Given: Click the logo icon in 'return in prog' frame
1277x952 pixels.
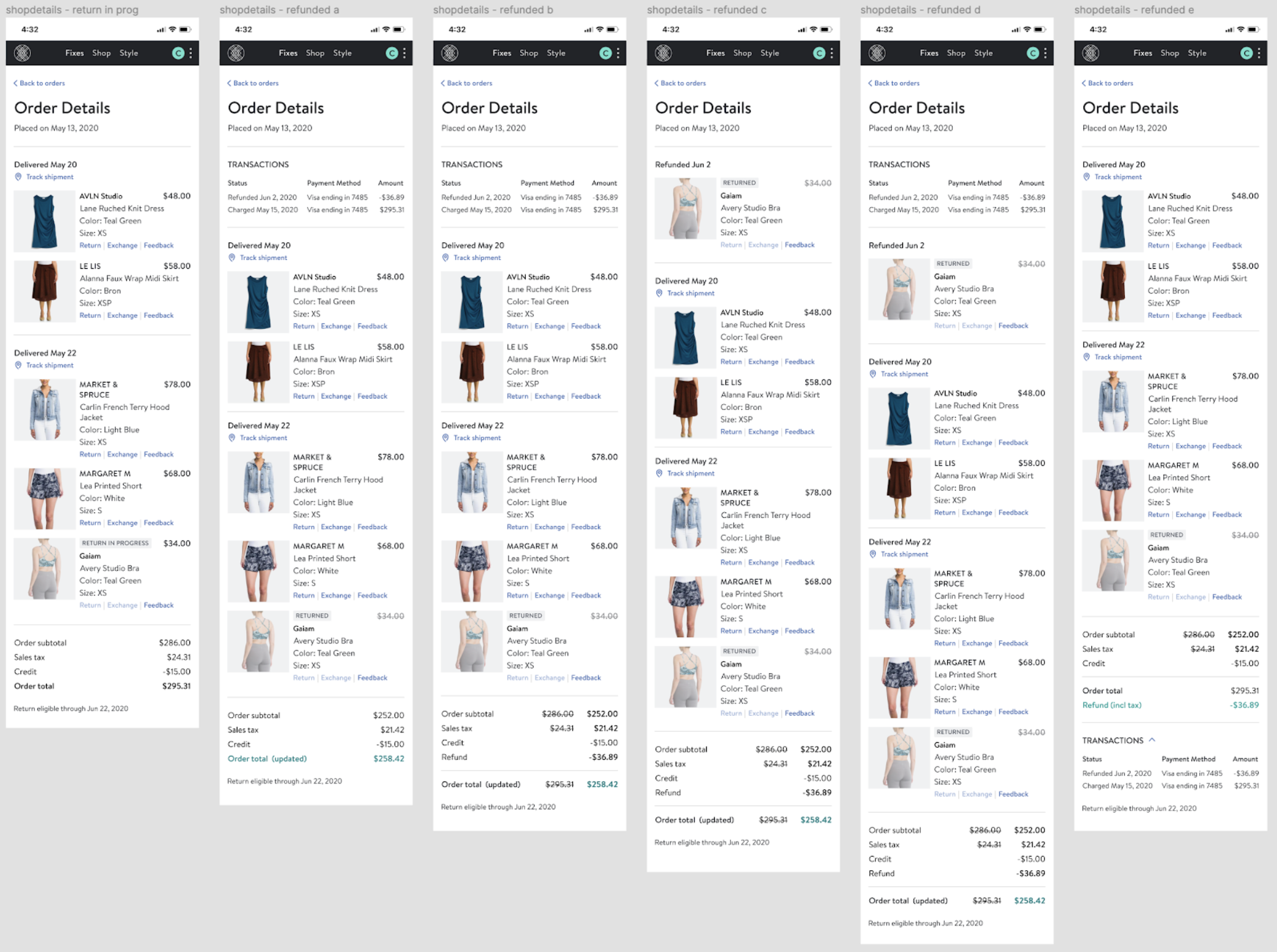Looking at the screenshot, I should (23, 53).
